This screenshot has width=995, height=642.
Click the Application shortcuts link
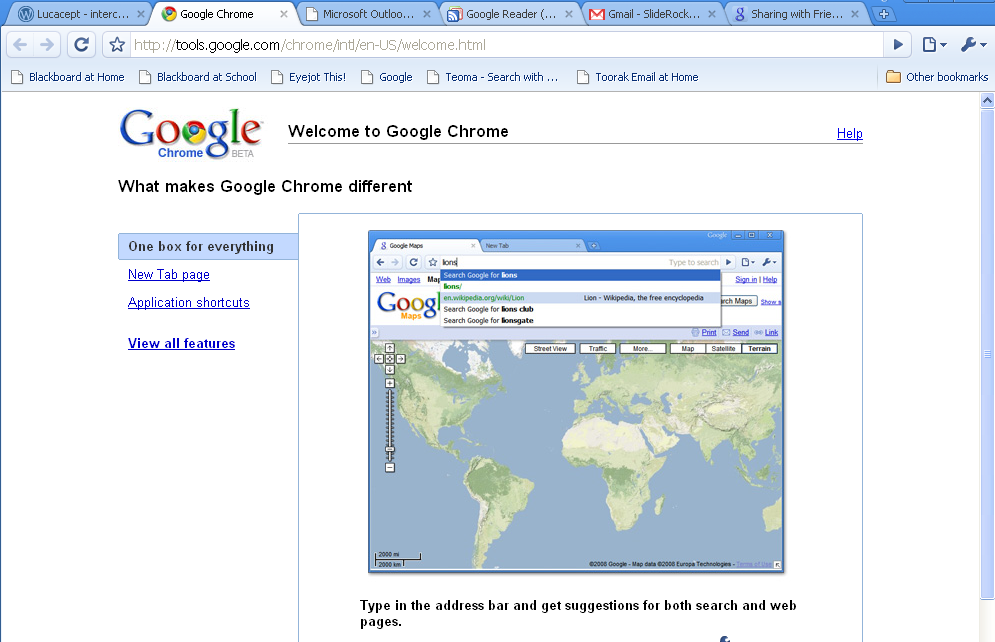189,303
